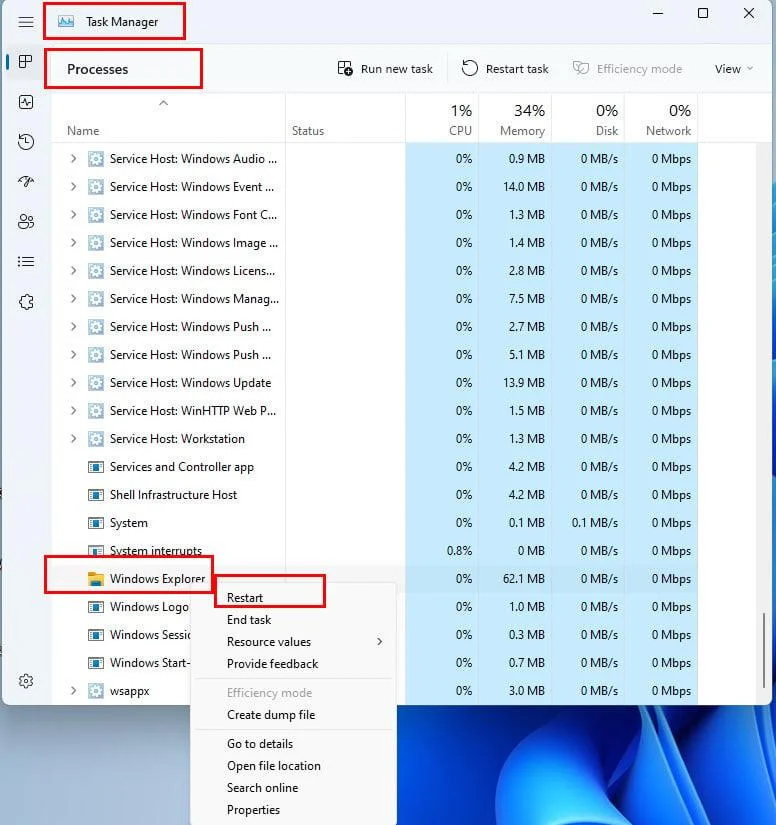Image resolution: width=776 pixels, height=825 pixels.
Task: Click the 13.9 MB memory value
Action: 523,383
